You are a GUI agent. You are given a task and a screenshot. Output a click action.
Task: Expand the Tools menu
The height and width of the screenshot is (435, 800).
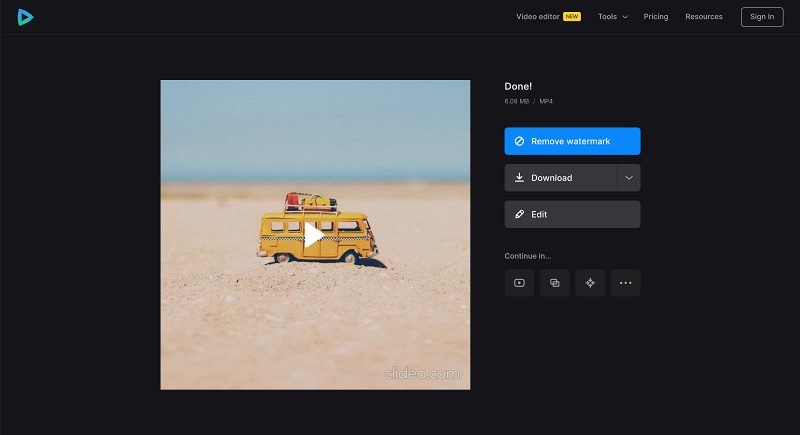613,16
